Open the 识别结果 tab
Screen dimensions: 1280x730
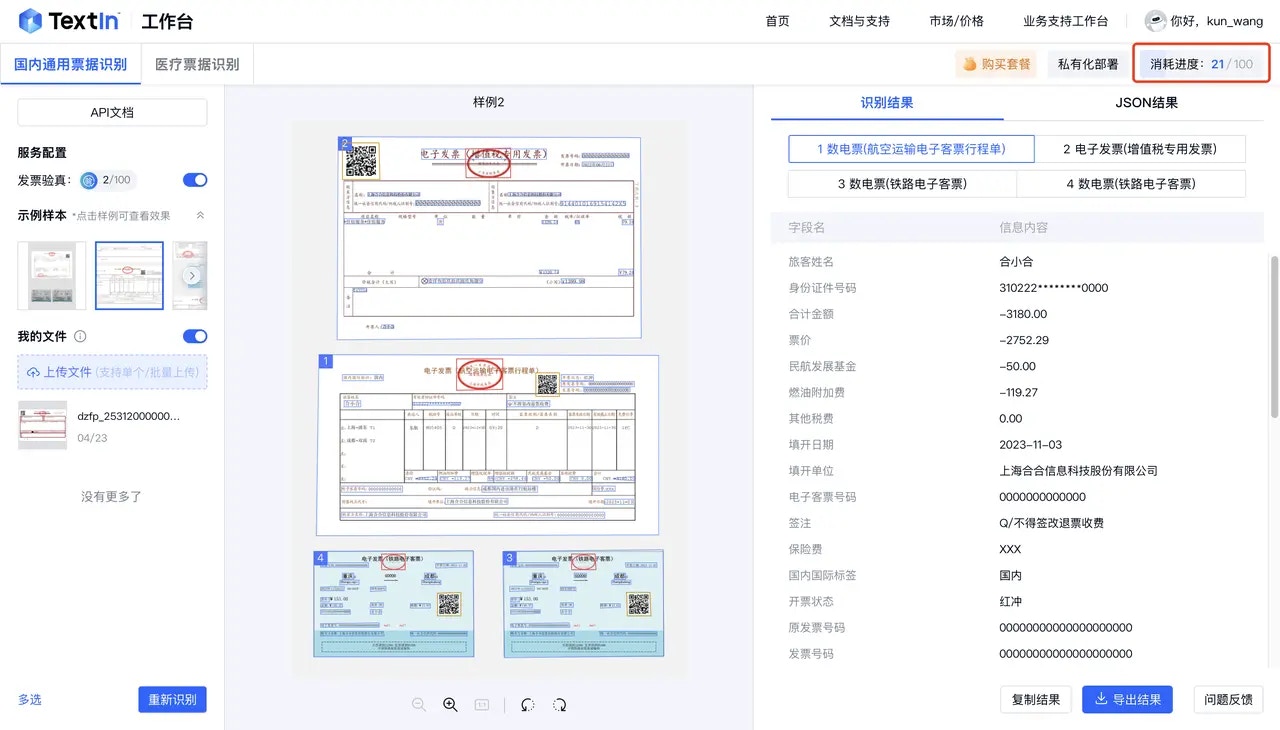pyautogui.click(x=887, y=102)
